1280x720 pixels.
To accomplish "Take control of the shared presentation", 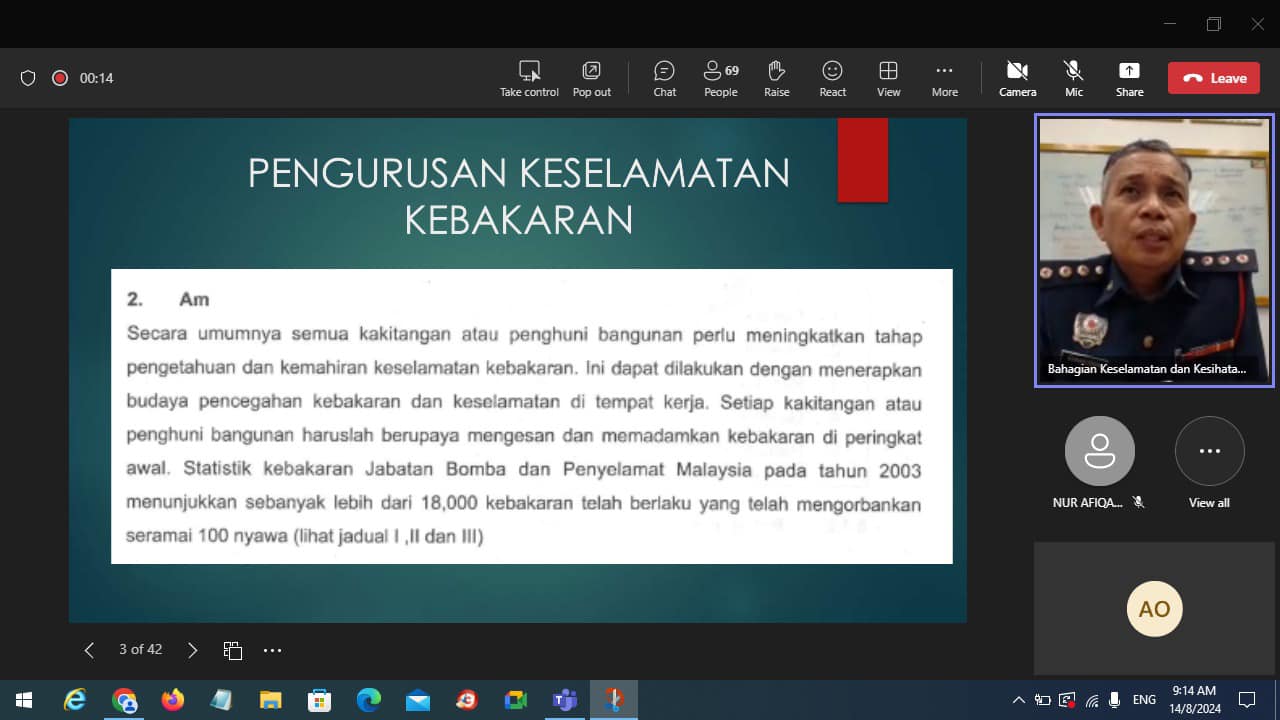I will point(529,78).
